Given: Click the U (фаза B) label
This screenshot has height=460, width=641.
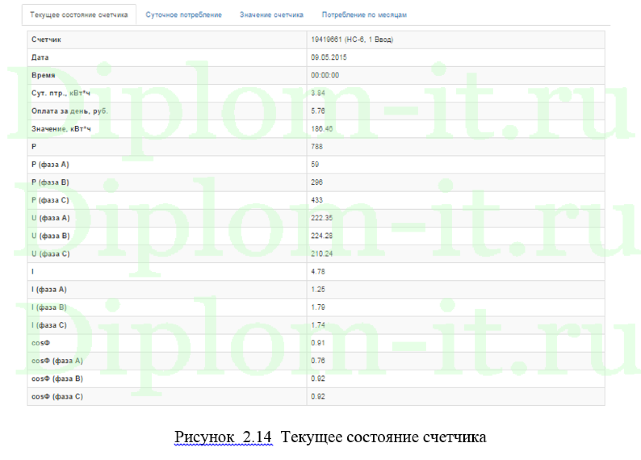Looking at the screenshot, I should [x=51, y=236].
